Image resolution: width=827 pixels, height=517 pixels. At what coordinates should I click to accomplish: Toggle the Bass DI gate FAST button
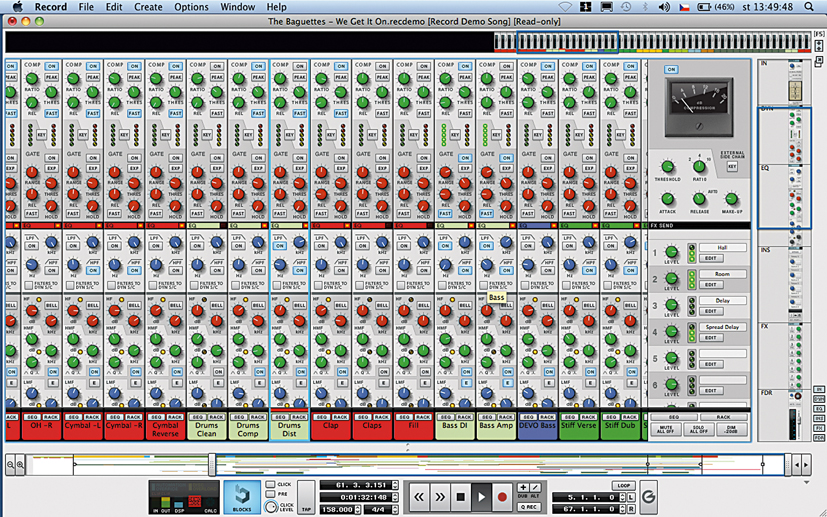pos(445,214)
